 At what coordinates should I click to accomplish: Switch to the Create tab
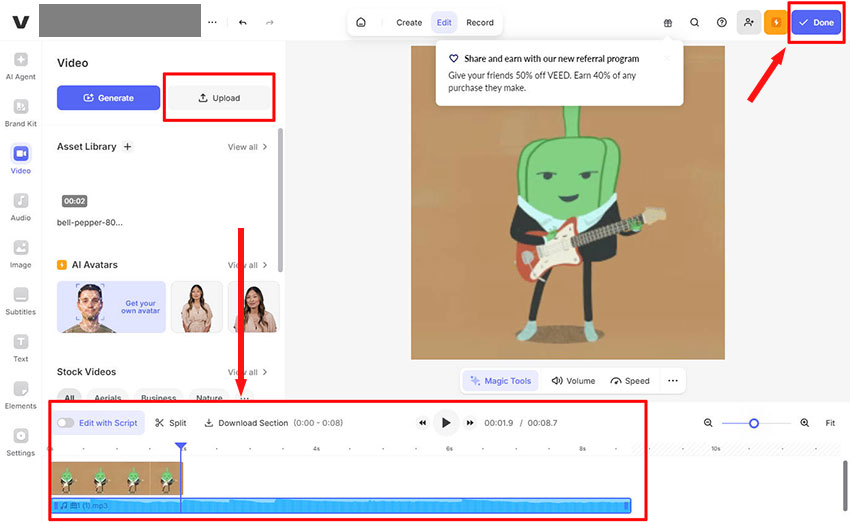(409, 22)
